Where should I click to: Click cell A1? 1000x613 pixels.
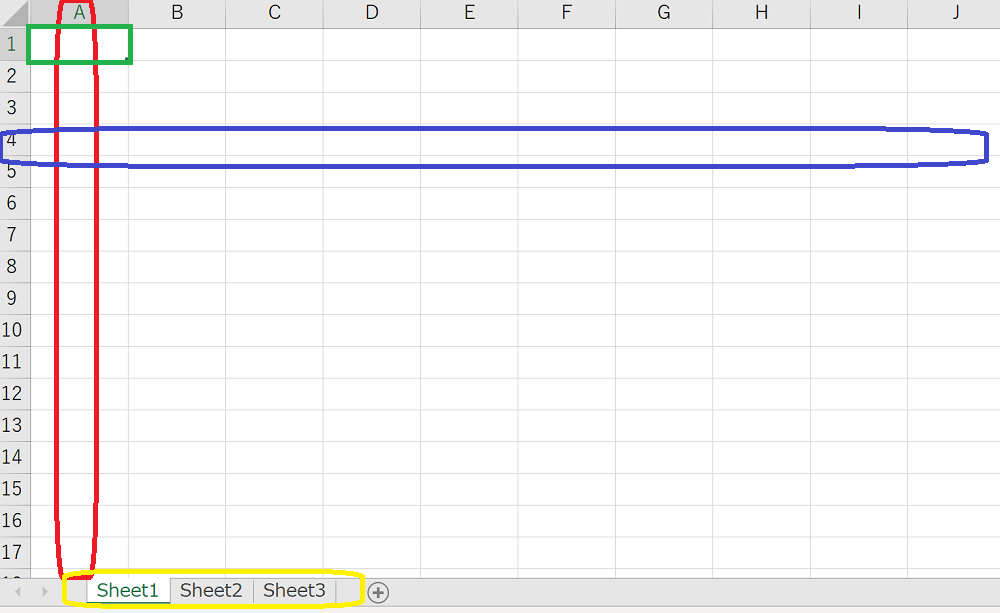pyautogui.click(x=79, y=45)
